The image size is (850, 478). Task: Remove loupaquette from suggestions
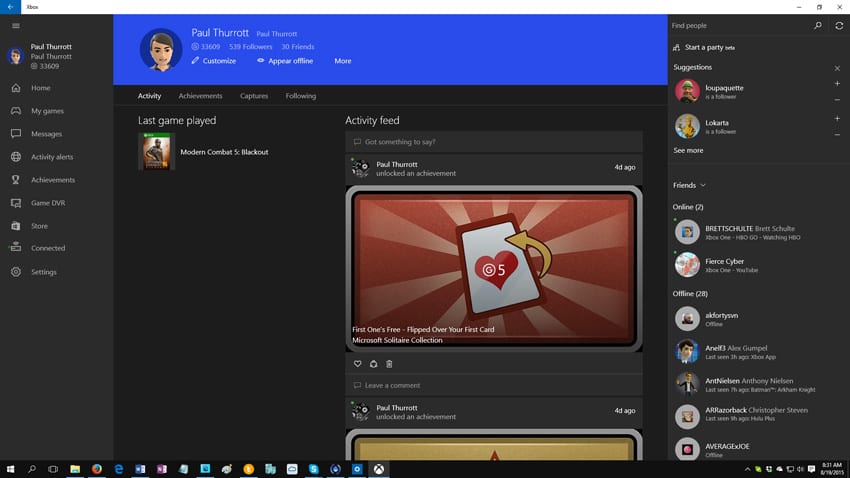(x=837, y=100)
